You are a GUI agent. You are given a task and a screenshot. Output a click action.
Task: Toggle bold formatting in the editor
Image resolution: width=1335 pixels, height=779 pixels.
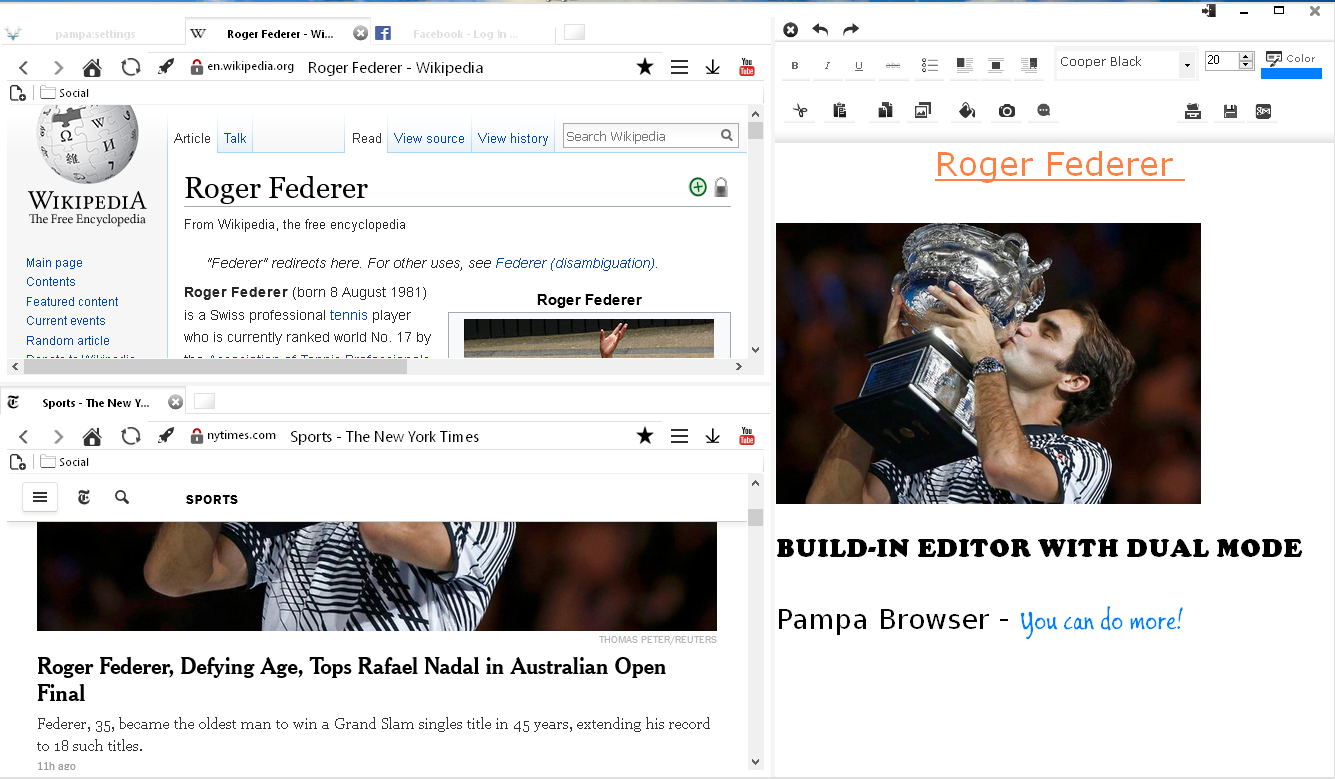tap(795, 66)
